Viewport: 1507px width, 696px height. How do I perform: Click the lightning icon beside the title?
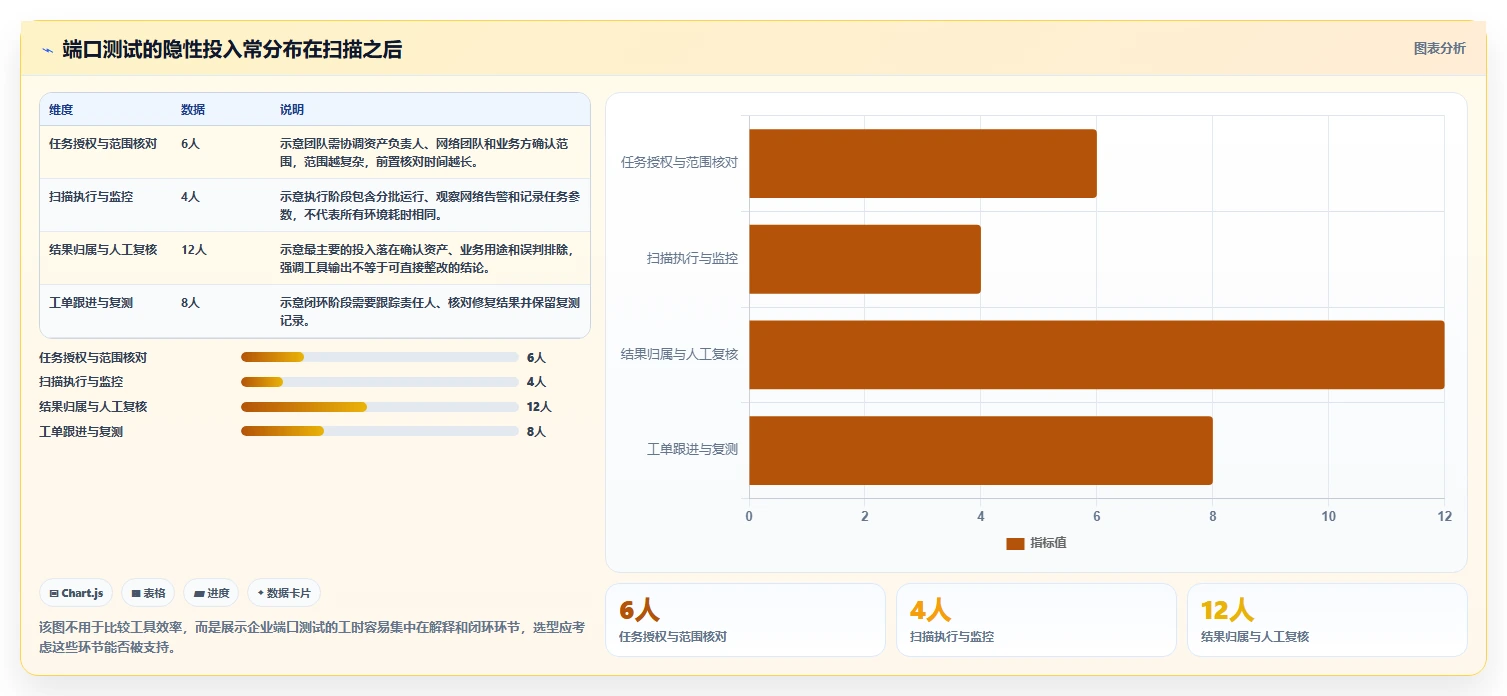pyautogui.click(x=47, y=50)
